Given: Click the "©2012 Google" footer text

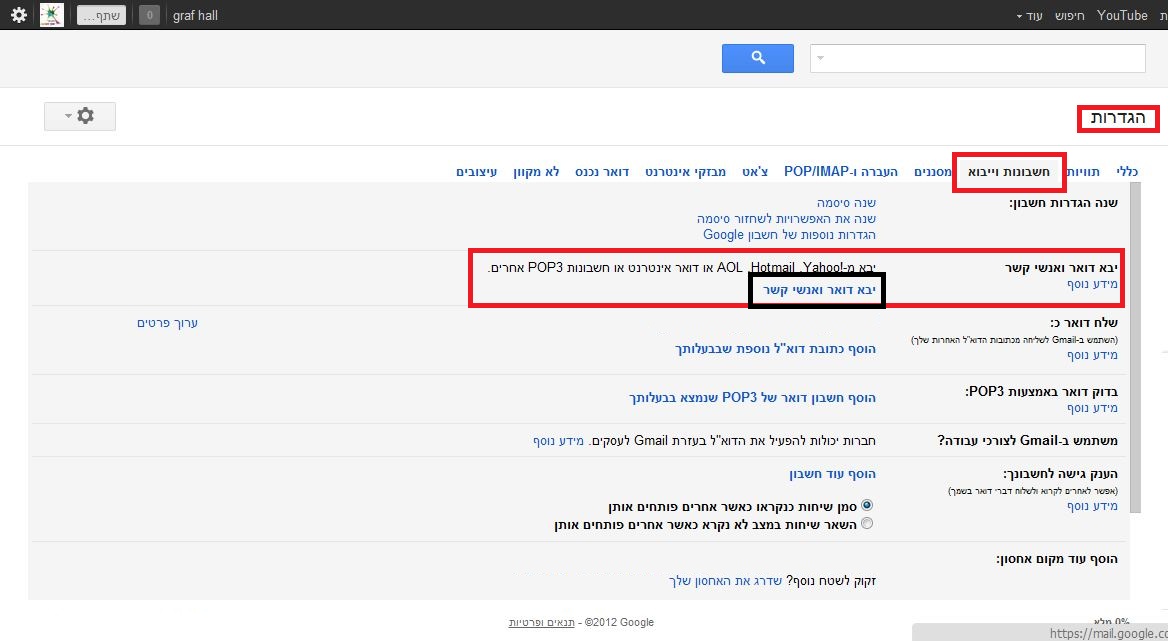Looking at the screenshot, I should click(x=620, y=622).
